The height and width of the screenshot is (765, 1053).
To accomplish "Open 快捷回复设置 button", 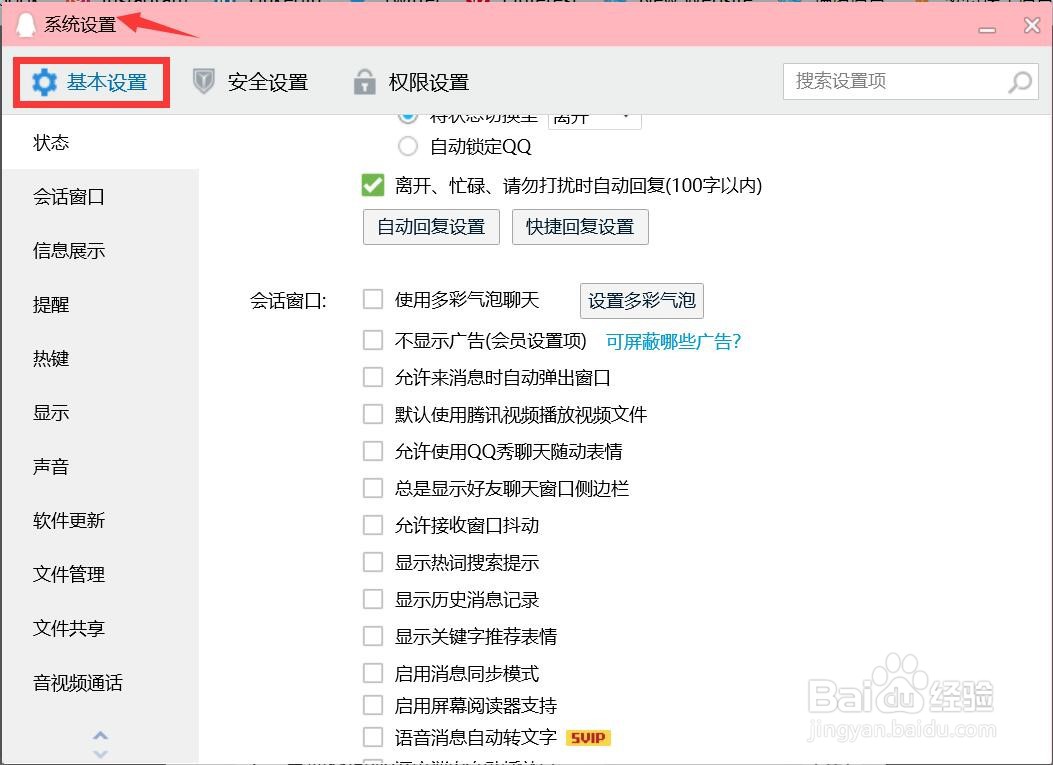I will tap(580, 227).
